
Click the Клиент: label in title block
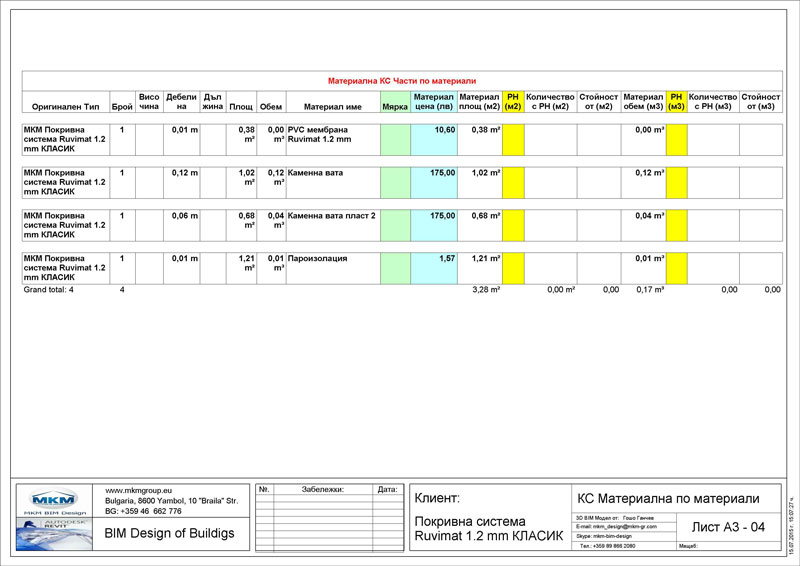(x=437, y=498)
